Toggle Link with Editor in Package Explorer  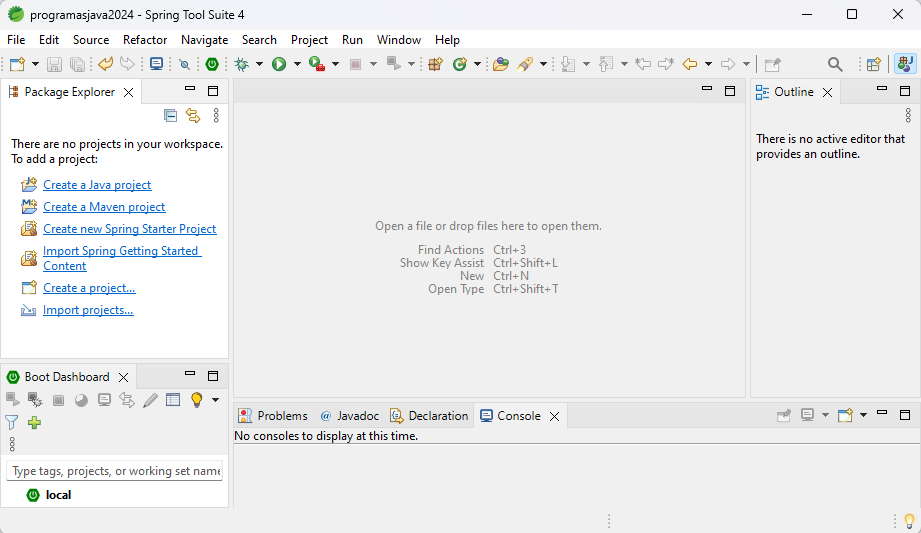193,116
